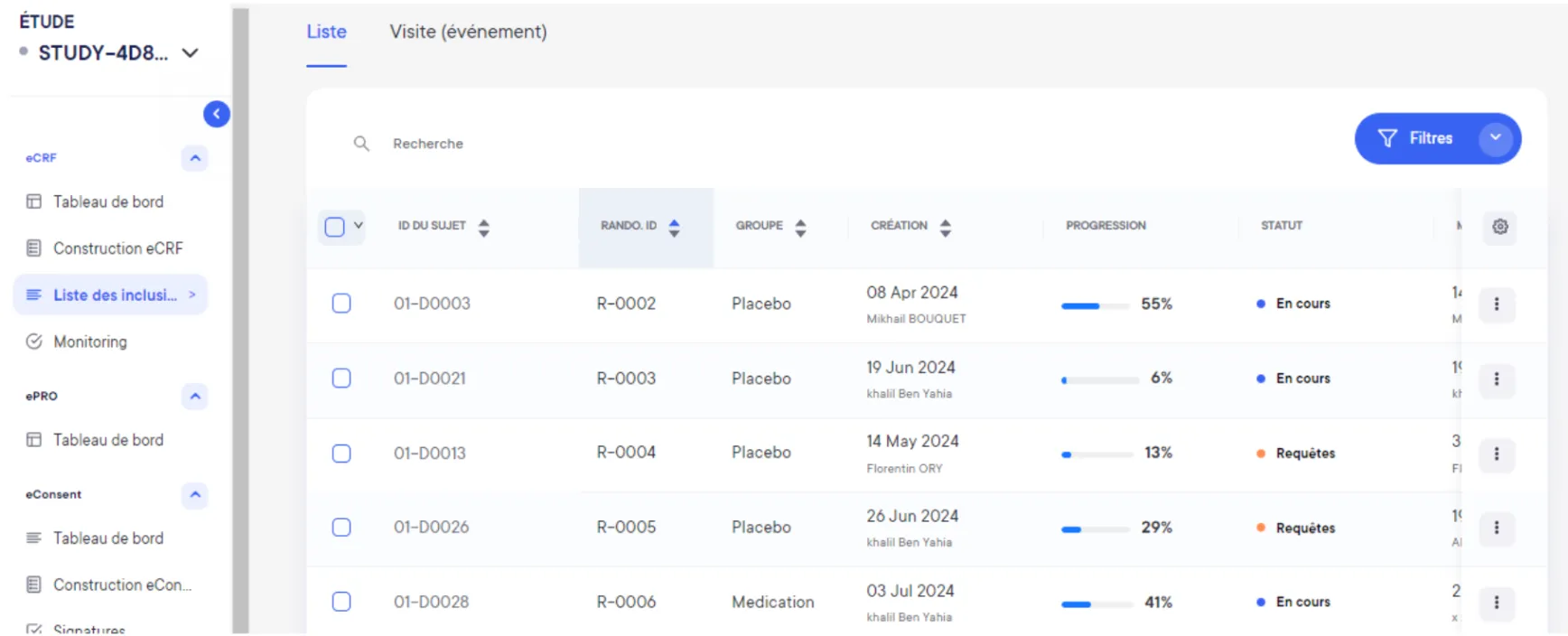Collapse the ePRO section
Image resolution: width=1568 pixels, height=636 pixels.
195,397
